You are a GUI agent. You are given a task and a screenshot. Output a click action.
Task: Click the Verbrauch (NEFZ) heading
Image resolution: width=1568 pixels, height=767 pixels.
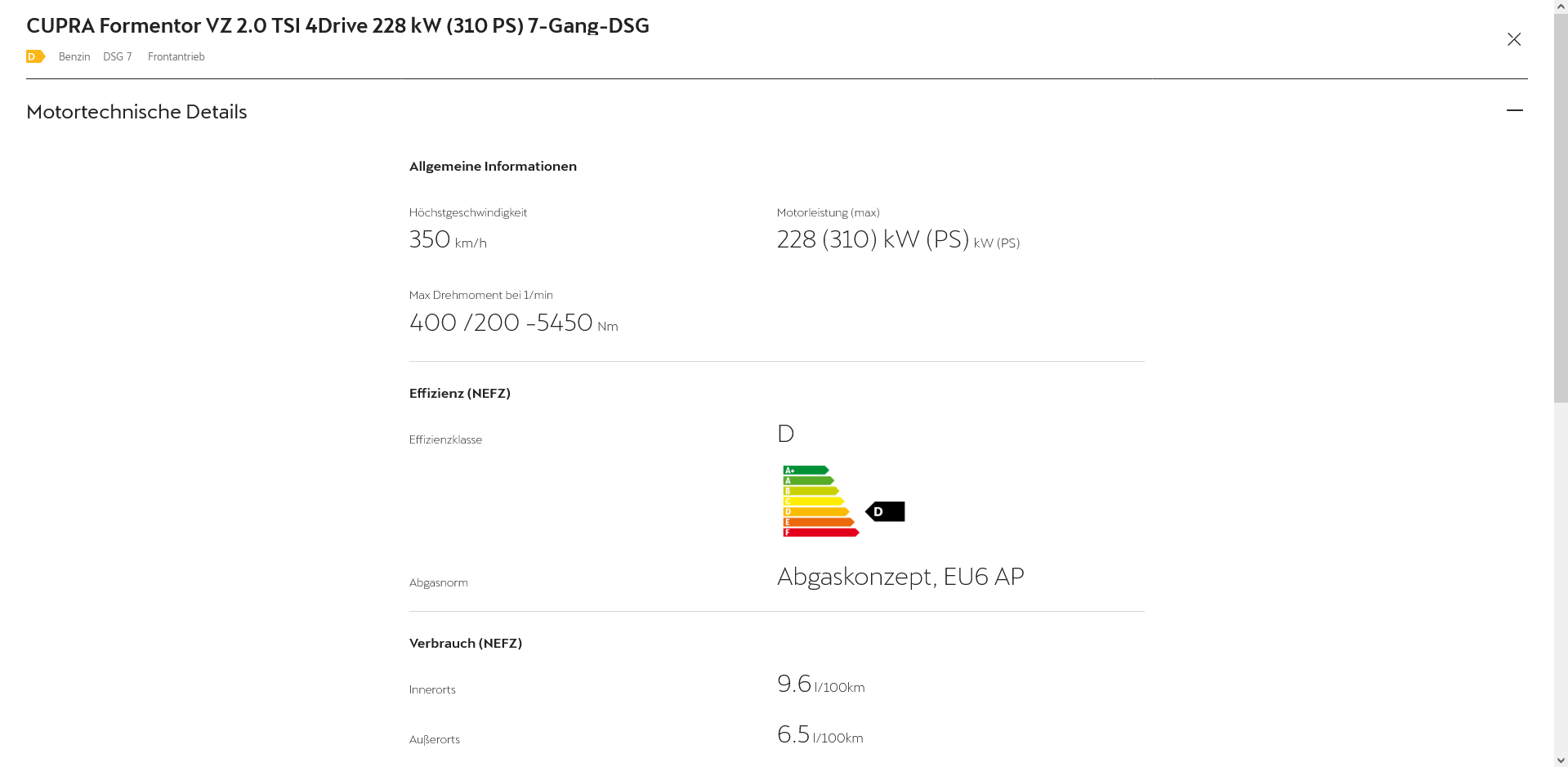[465, 643]
